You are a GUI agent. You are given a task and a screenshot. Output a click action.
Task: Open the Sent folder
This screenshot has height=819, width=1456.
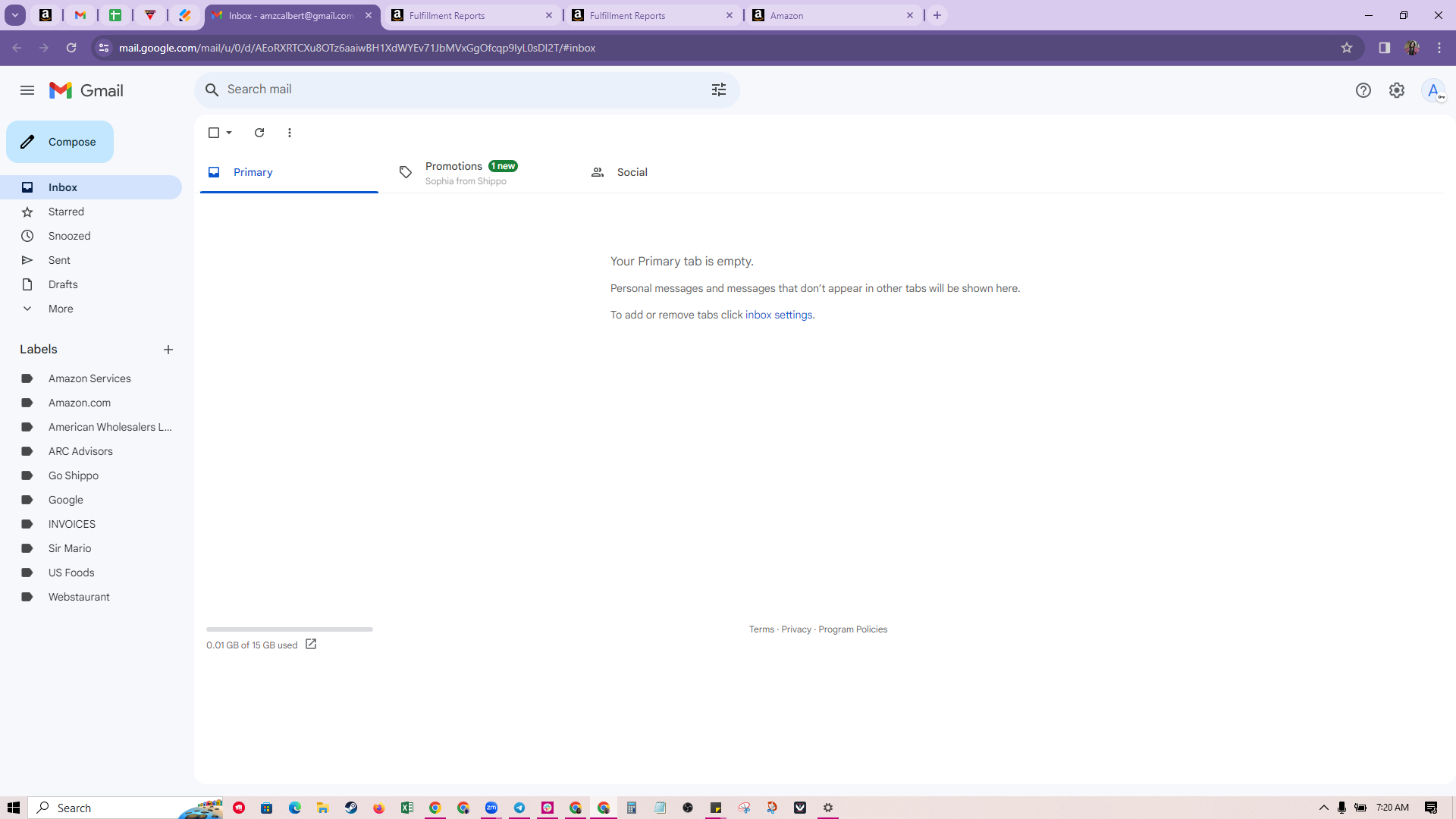pos(91,260)
